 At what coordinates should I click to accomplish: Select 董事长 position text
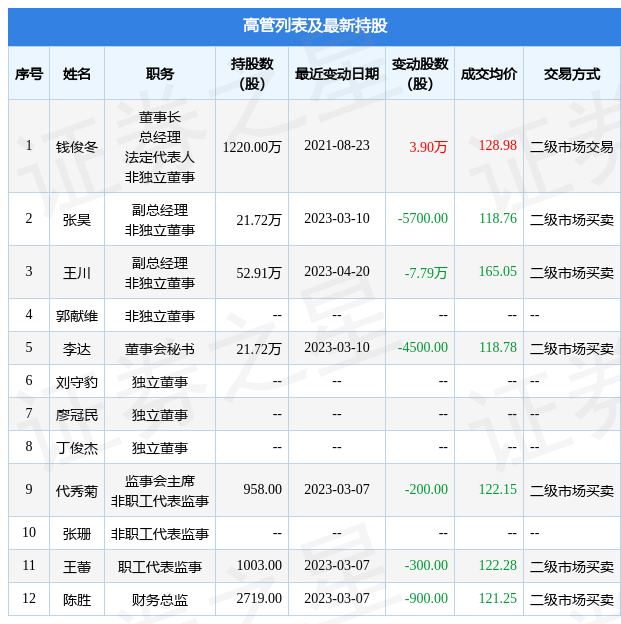[160, 117]
